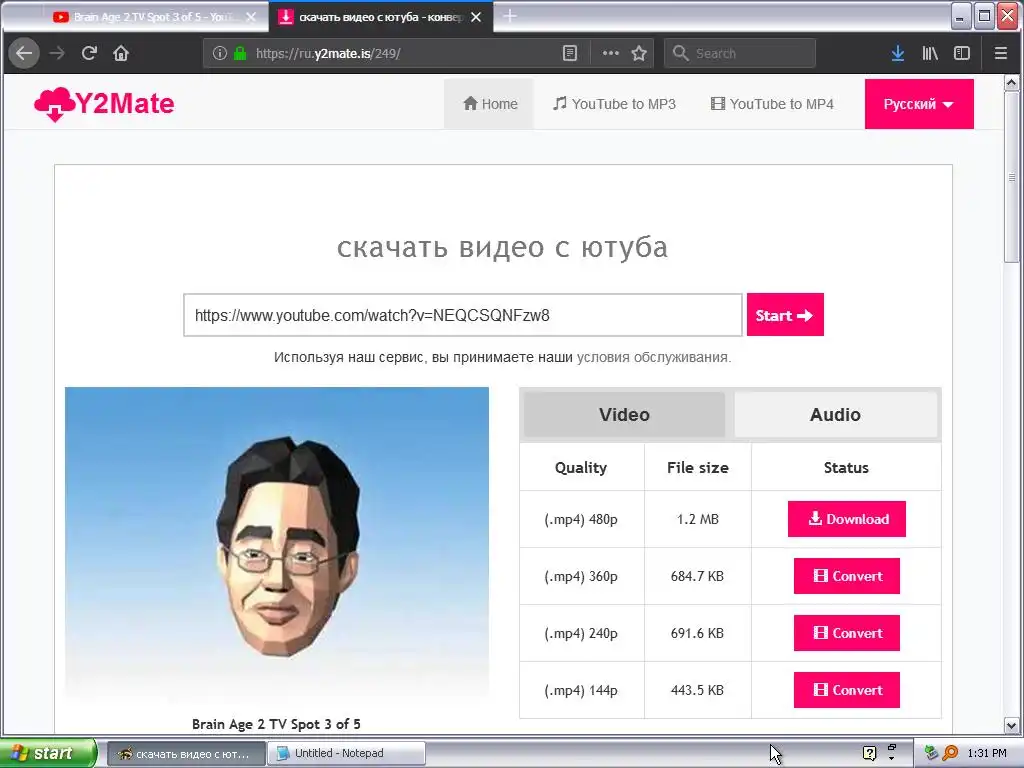
Task: Close the скачать видео с ютуба tab
Action: (x=476, y=18)
